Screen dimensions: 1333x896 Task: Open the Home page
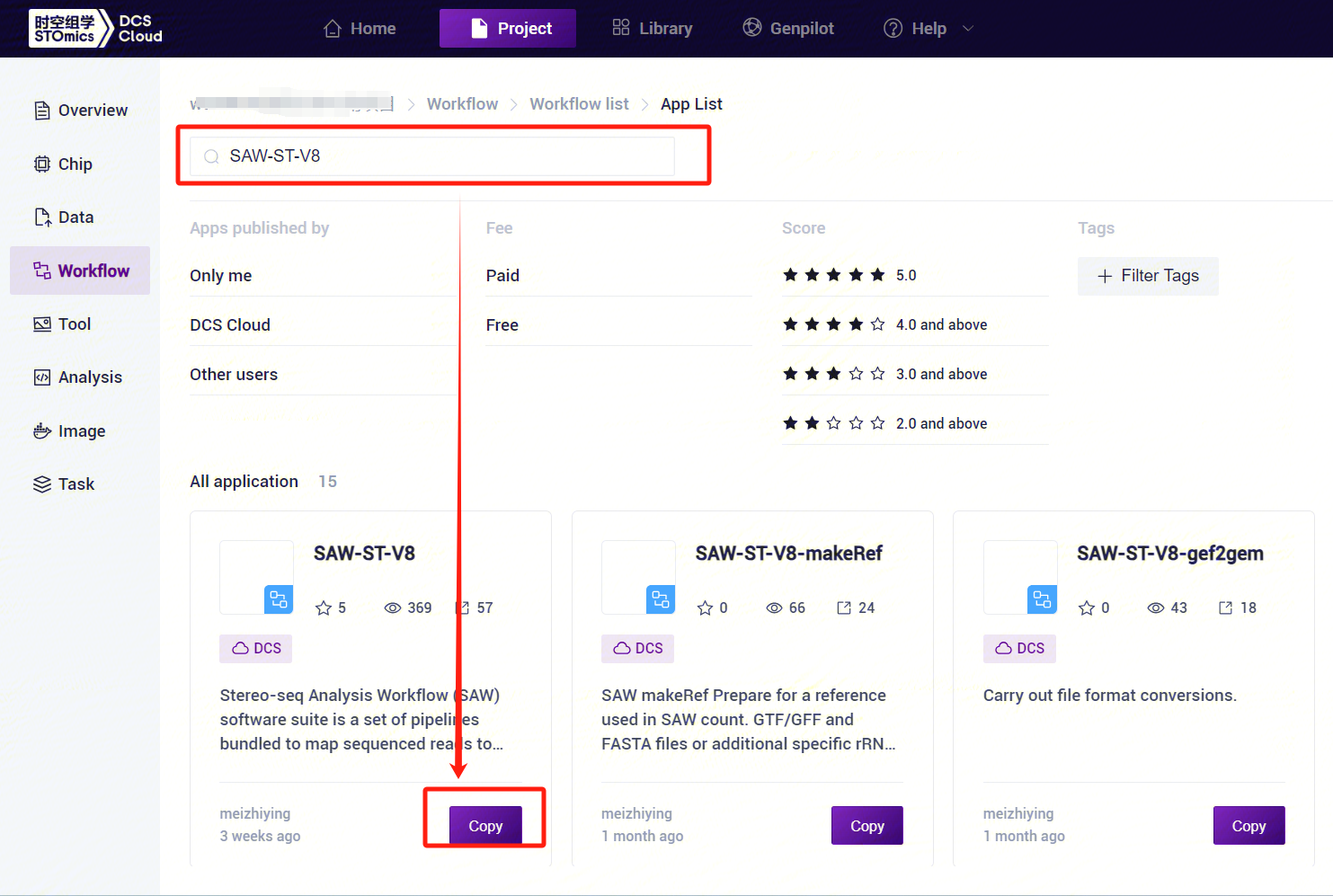(x=360, y=29)
